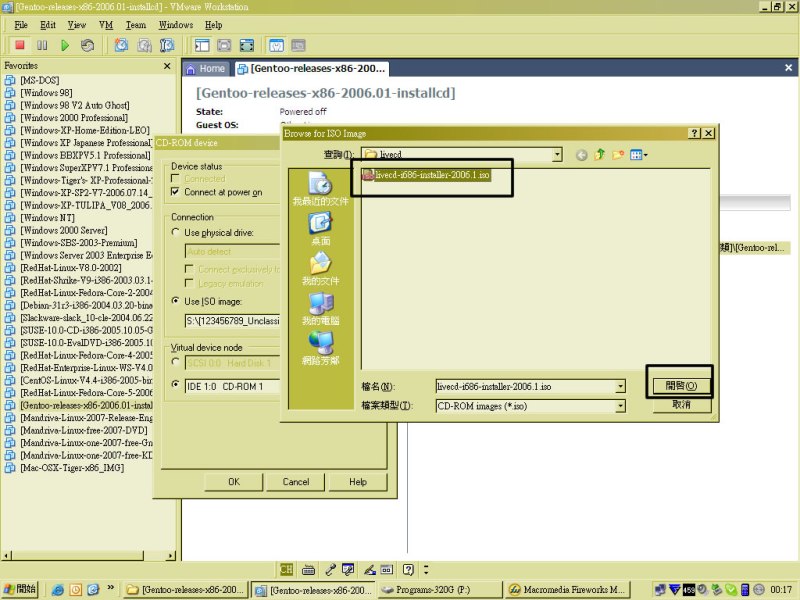Open the VM menu
Viewport: 800px width, 600px height.
106,25
